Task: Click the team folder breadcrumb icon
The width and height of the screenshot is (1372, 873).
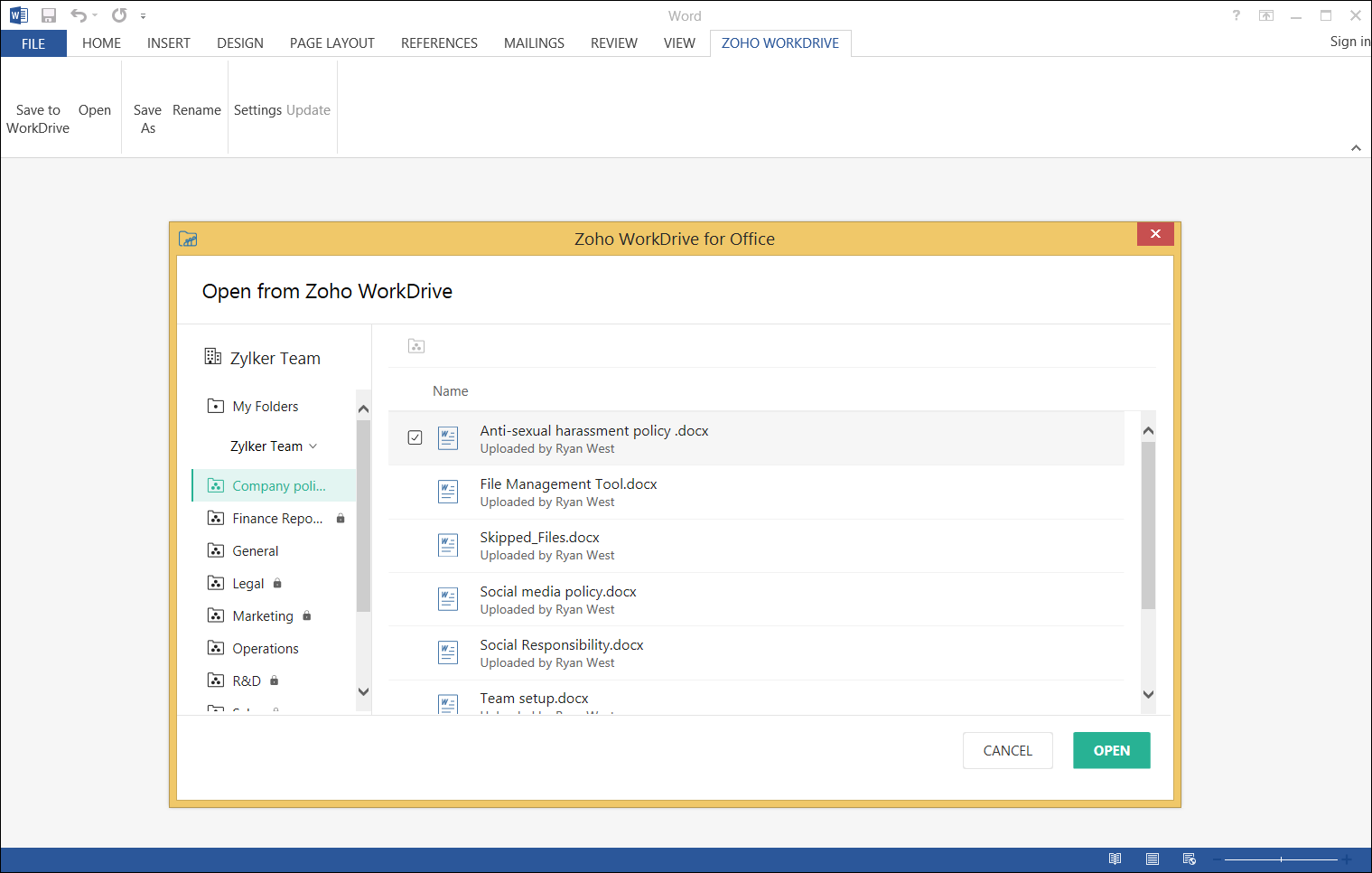Action: [416, 346]
